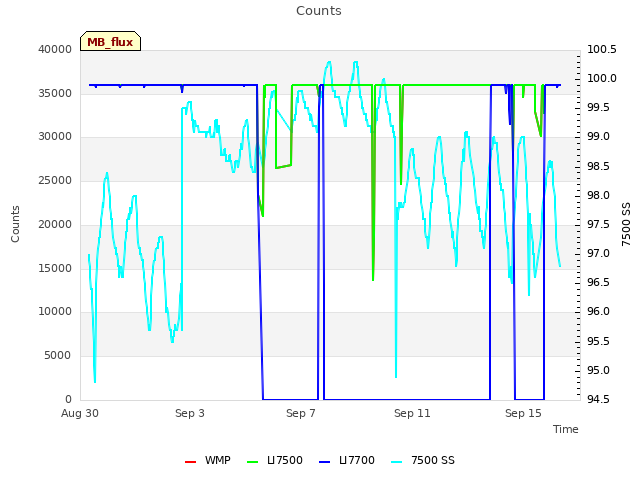
Task: Toggle the LI7700 legend entry
Action: point(347,460)
